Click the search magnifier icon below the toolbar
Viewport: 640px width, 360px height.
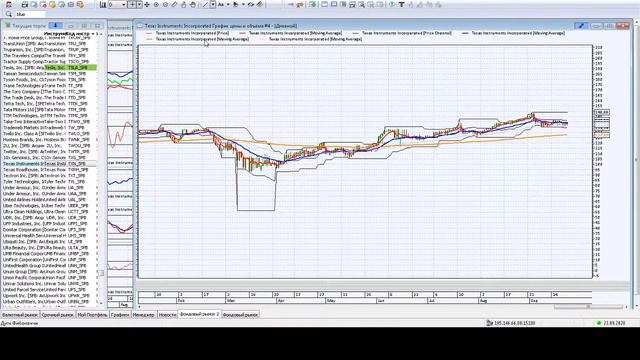point(9,14)
